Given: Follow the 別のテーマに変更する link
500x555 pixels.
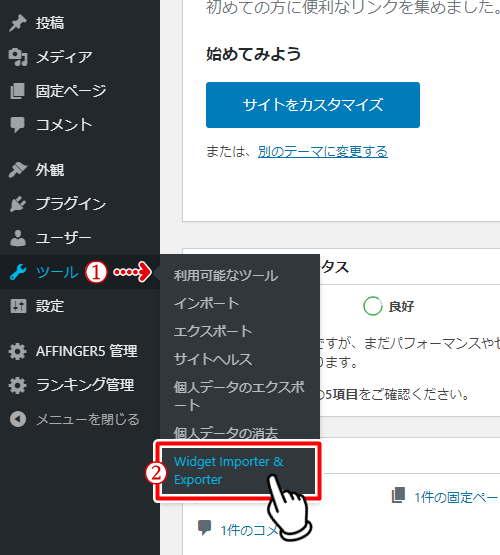Looking at the screenshot, I should tap(323, 152).
